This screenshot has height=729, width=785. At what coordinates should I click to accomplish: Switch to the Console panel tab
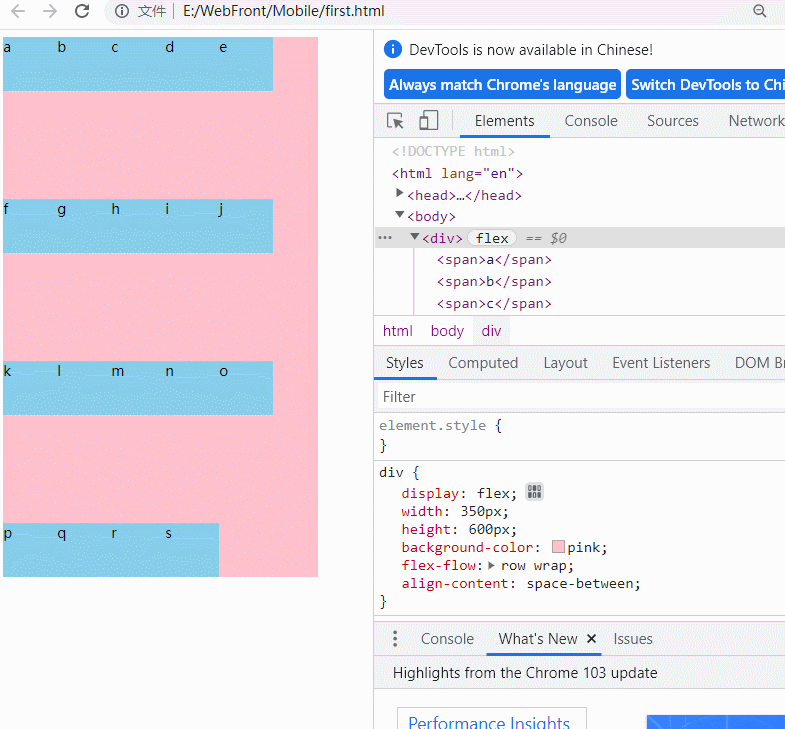(x=591, y=121)
